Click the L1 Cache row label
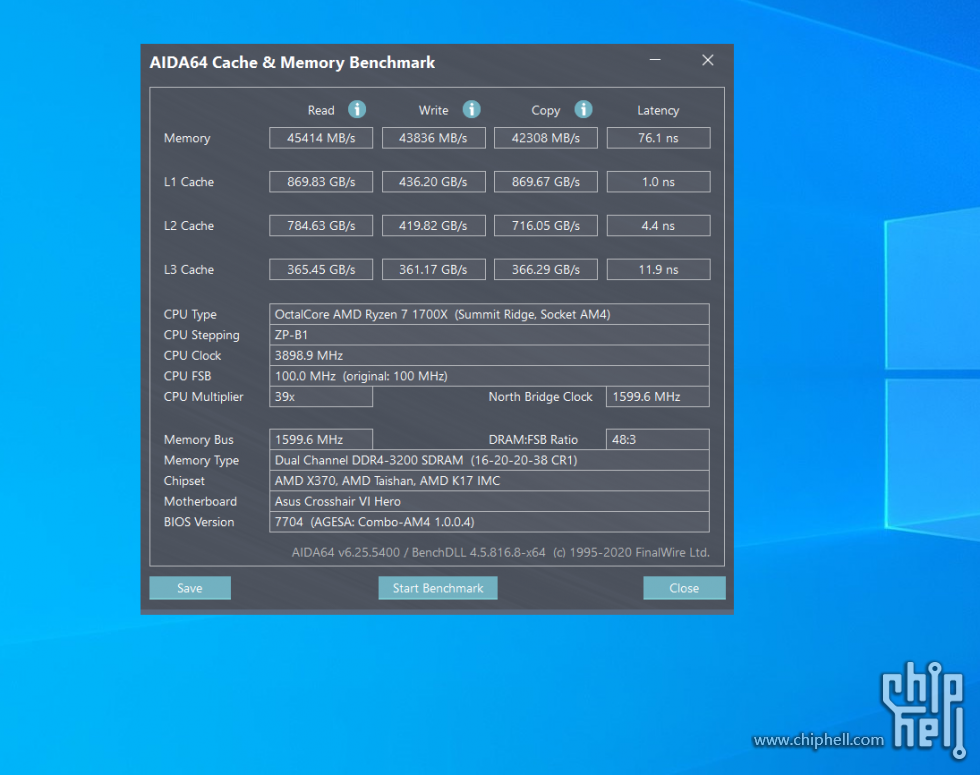This screenshot has height=775, width=980. point(189,182)
